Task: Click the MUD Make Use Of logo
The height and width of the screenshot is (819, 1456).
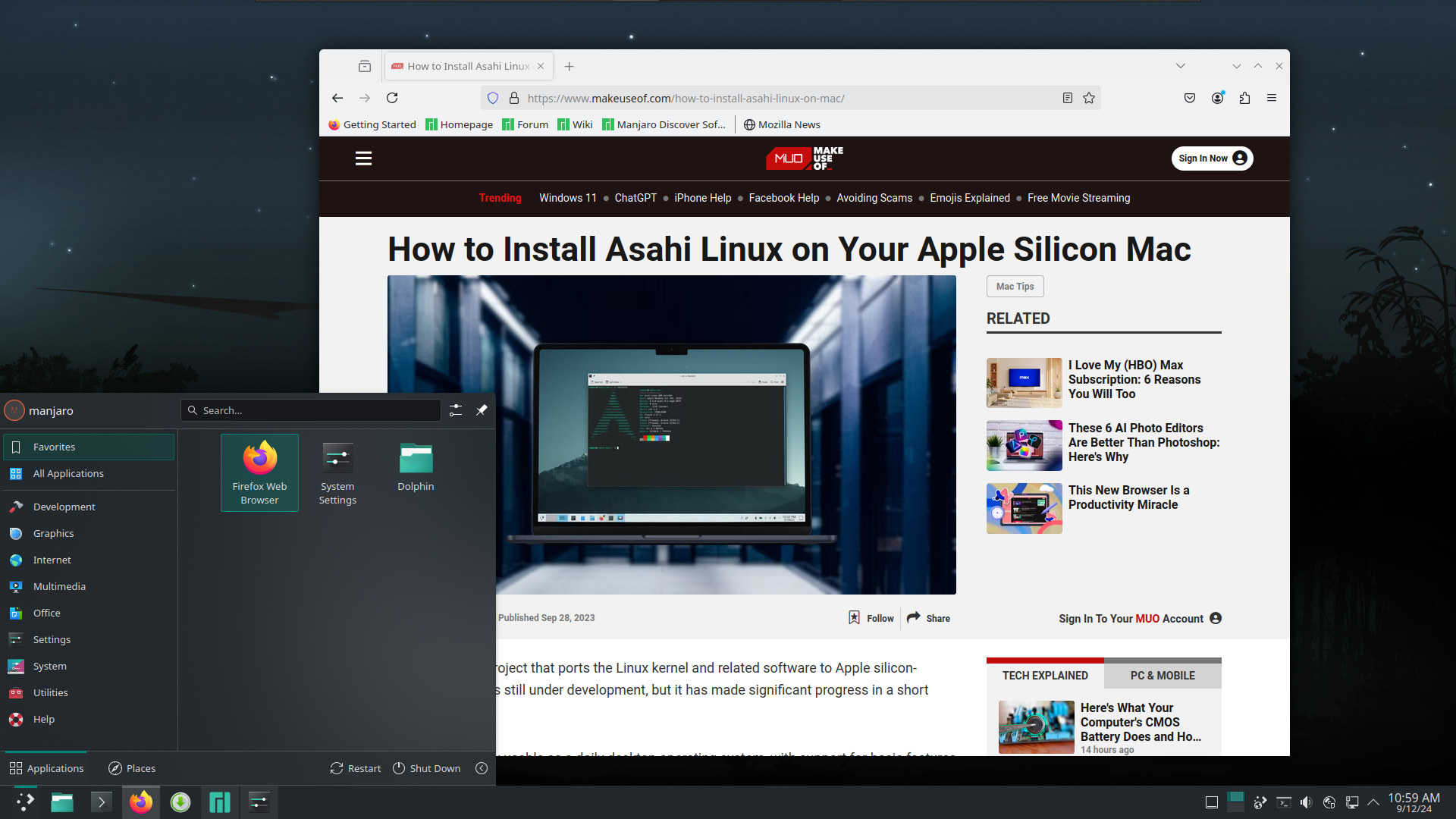Action: tap(807, 158)
